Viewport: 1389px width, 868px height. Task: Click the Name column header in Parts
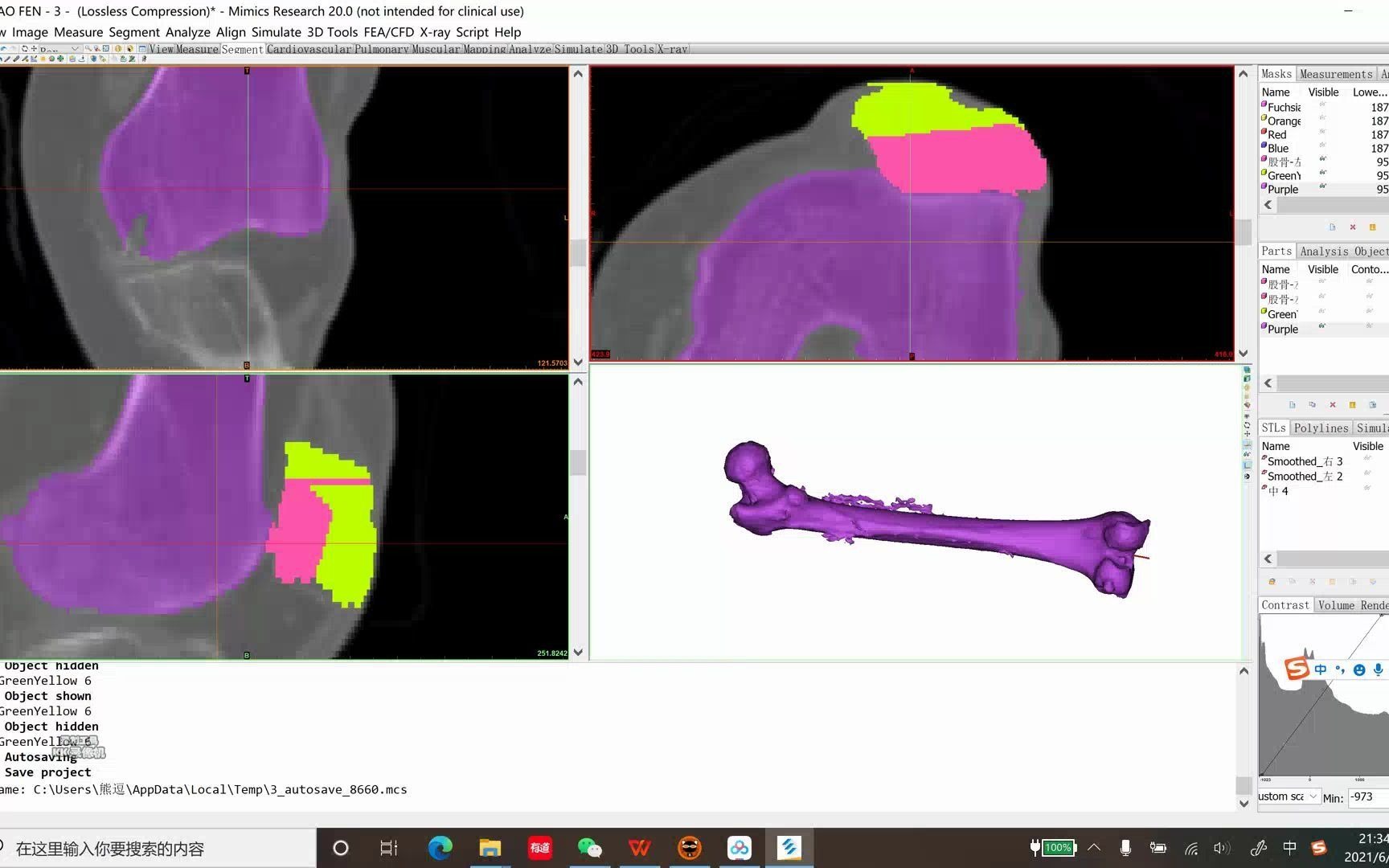point(1276,269)
